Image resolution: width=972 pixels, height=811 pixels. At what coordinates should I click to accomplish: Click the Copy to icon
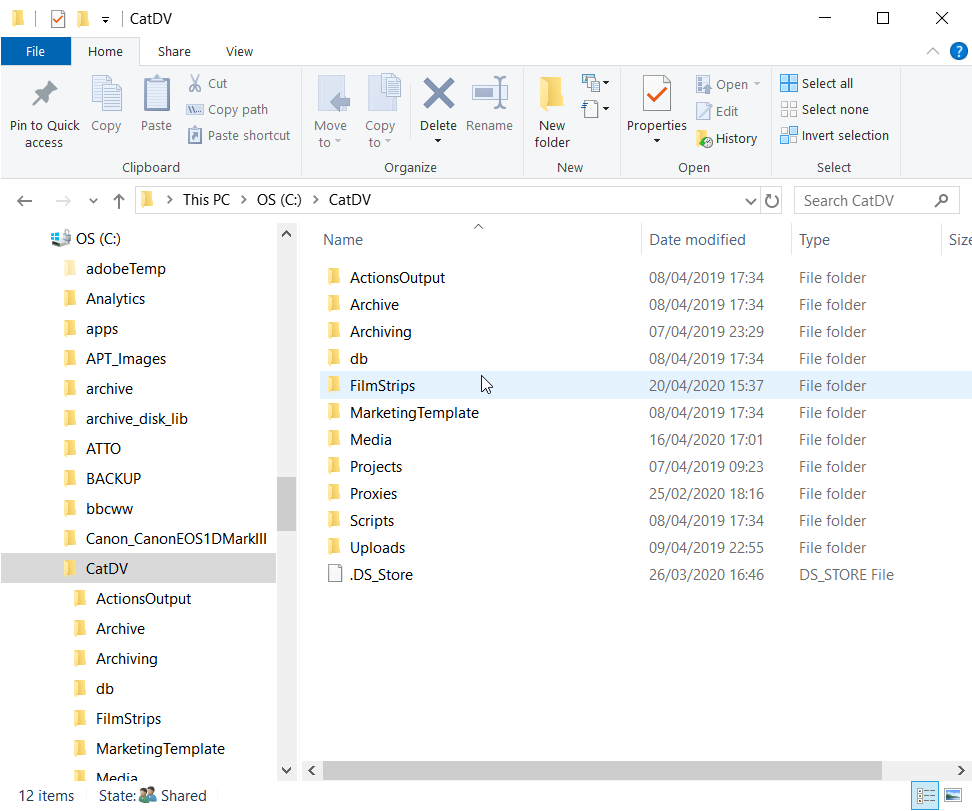[383, 94]
